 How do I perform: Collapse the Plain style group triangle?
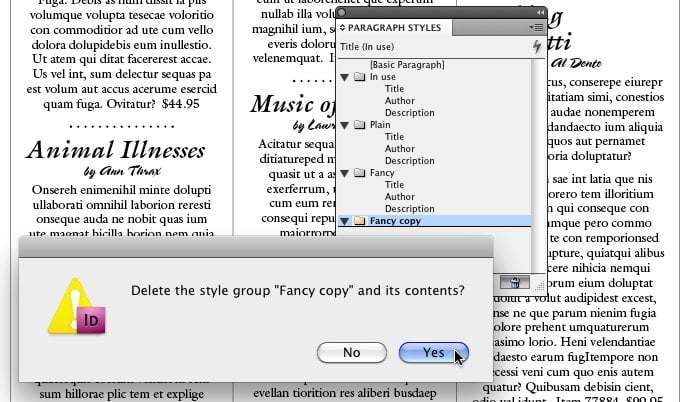click(x=346, y=125)
